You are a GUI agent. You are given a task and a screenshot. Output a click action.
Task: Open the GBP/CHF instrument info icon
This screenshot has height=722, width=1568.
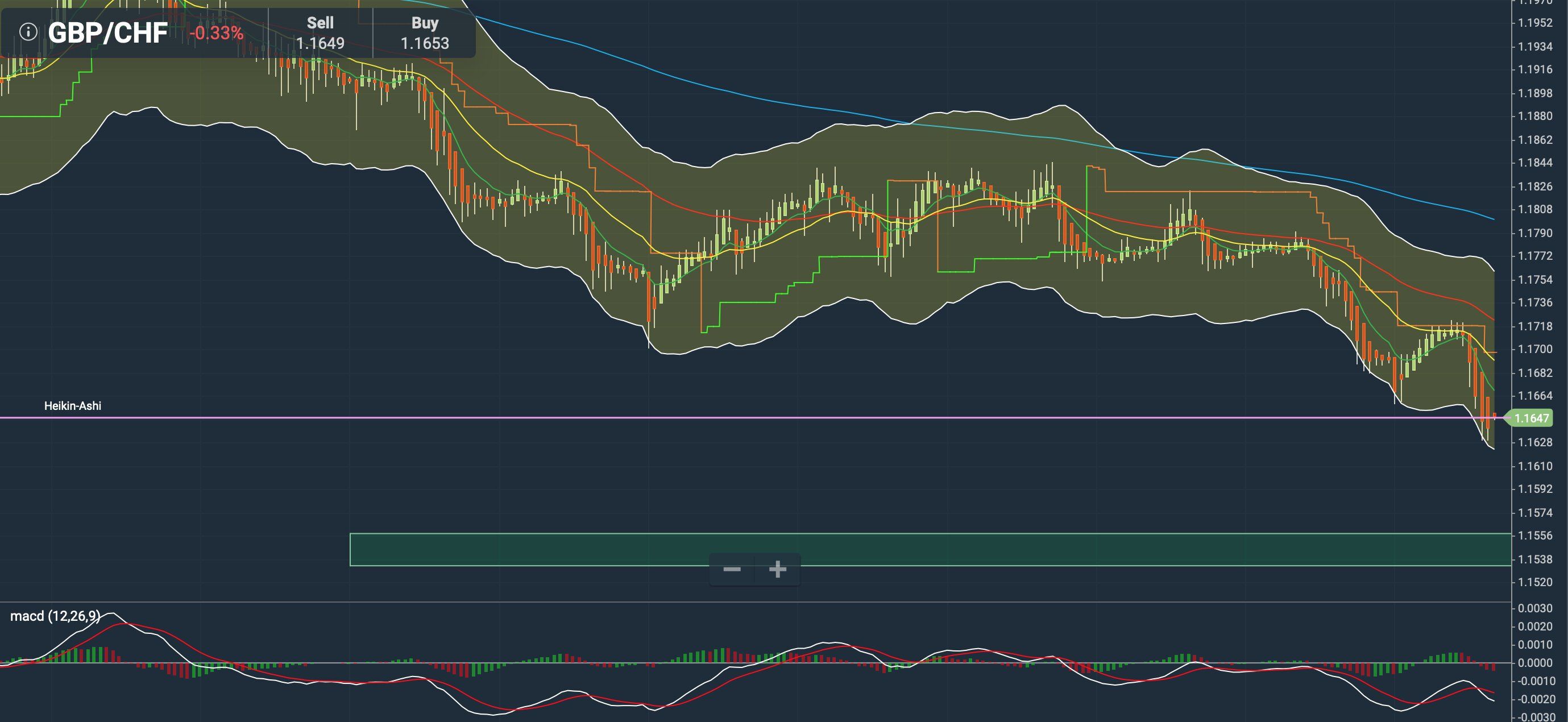point(28,32)
